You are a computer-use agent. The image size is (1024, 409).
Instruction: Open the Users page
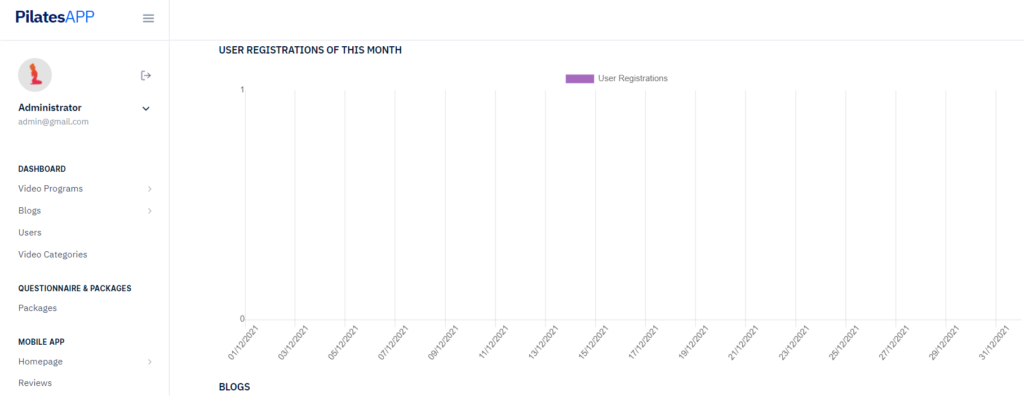30,232
